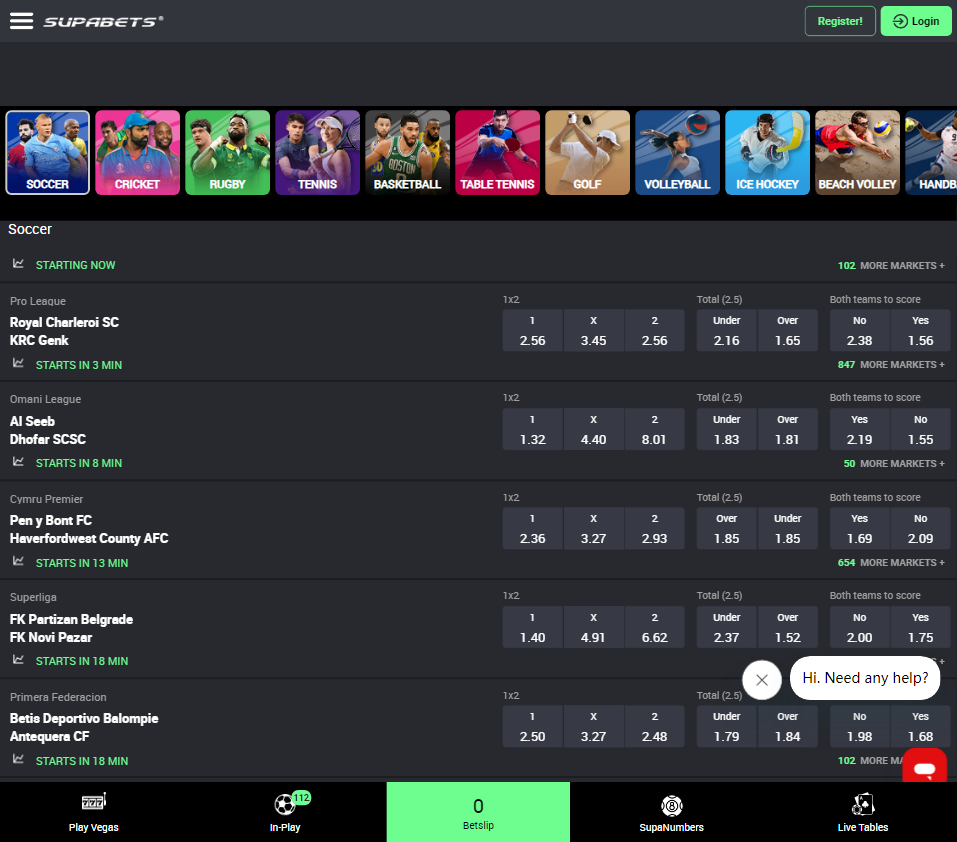
Task: Select Over 1.84 for Betis Deportivo match
Action: tap(787, 726)
